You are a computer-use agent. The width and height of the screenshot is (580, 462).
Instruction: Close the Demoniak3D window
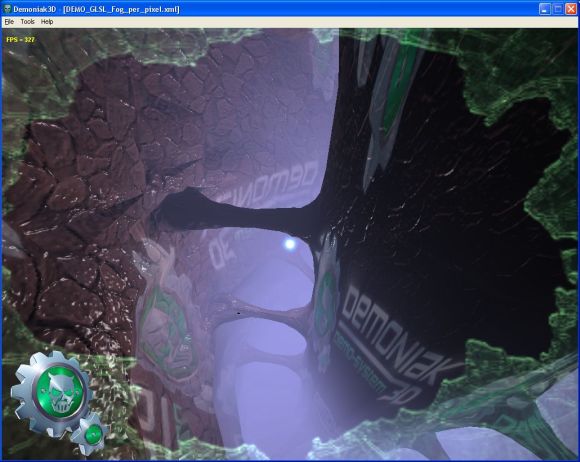point(571,9)
